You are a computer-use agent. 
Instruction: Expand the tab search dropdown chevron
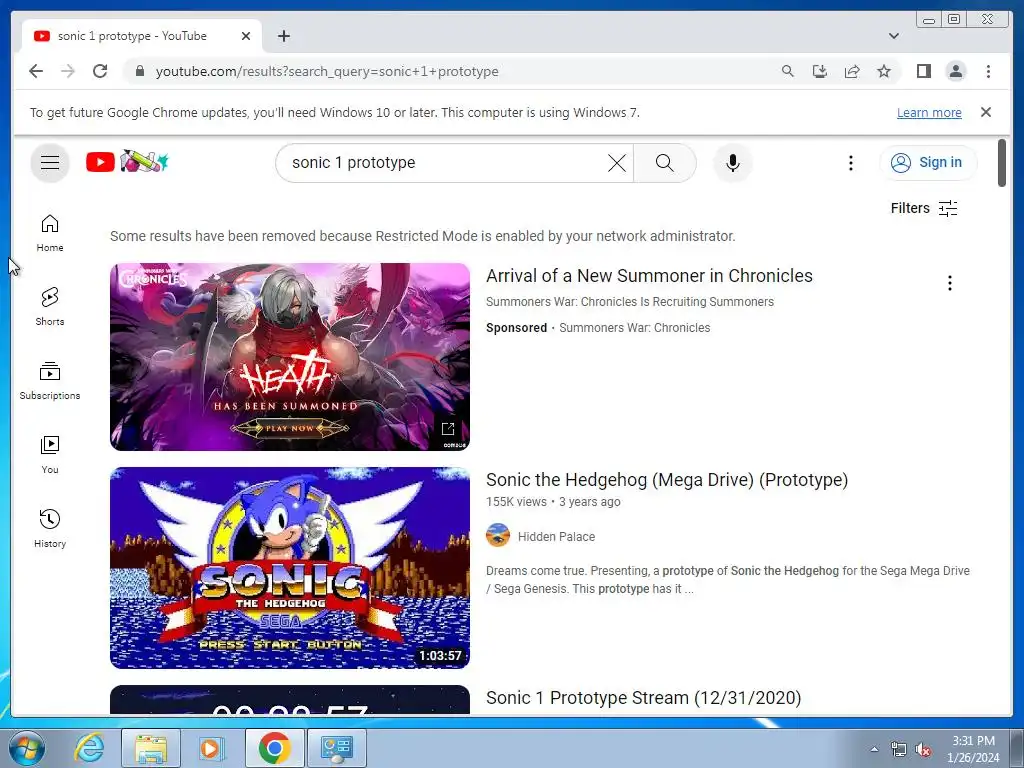coord(893,36)
